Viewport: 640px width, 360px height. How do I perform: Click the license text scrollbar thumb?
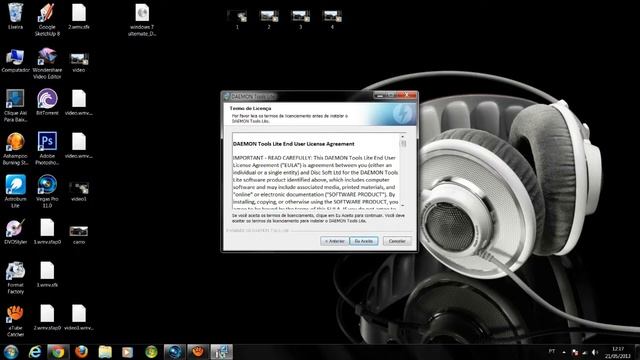[x=403, y=144]
